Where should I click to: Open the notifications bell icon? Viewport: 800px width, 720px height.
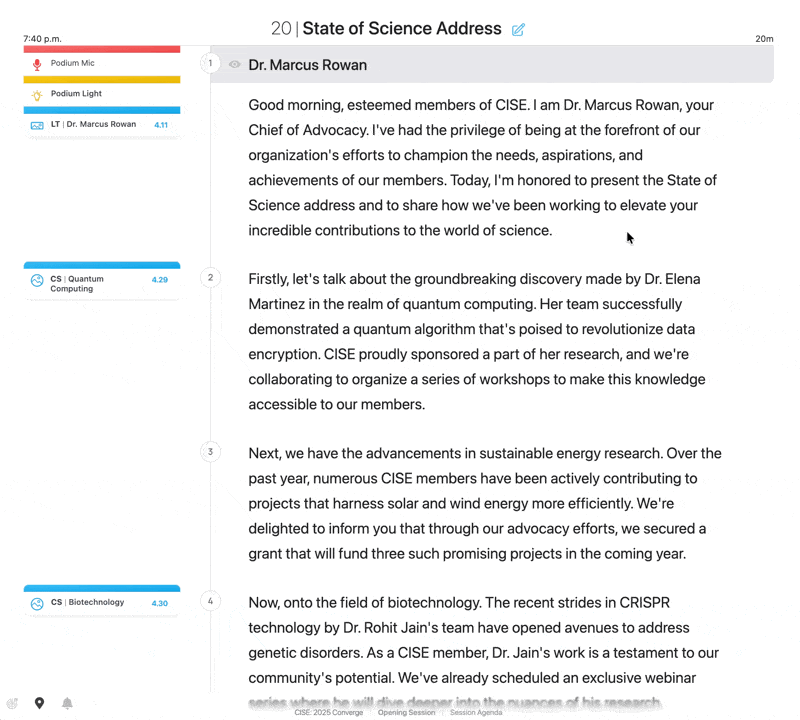pyautogui.click(x=67, y=703)
